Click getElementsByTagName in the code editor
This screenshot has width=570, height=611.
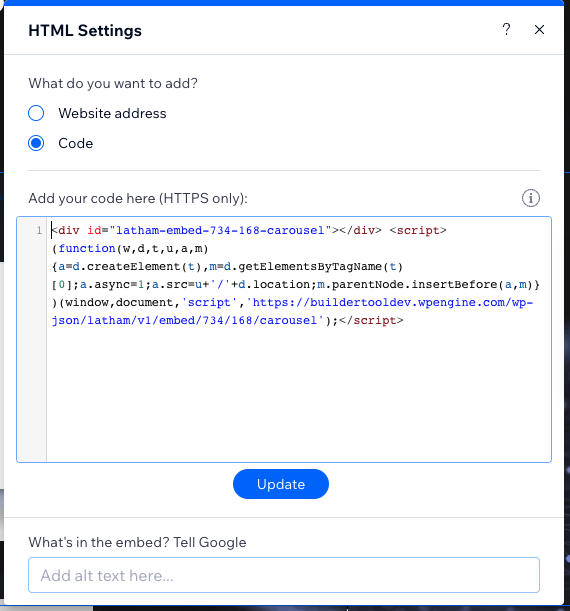click(x=310, y=267)
